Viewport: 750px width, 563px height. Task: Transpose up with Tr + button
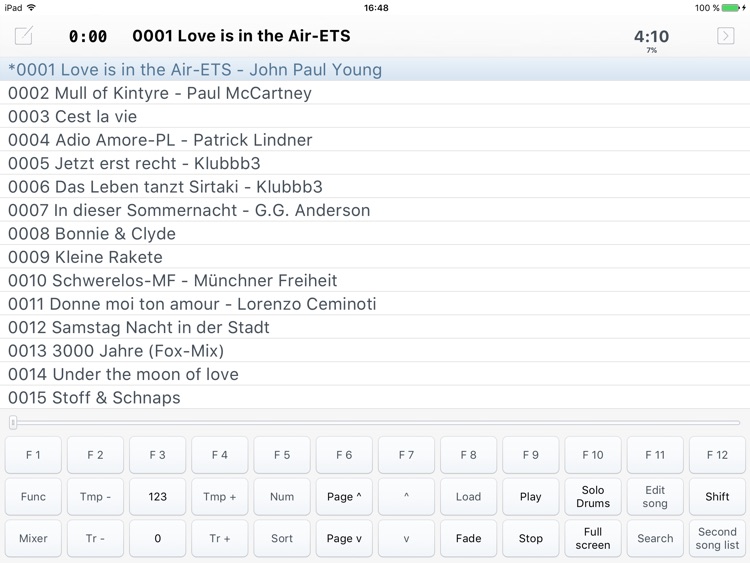220,538
